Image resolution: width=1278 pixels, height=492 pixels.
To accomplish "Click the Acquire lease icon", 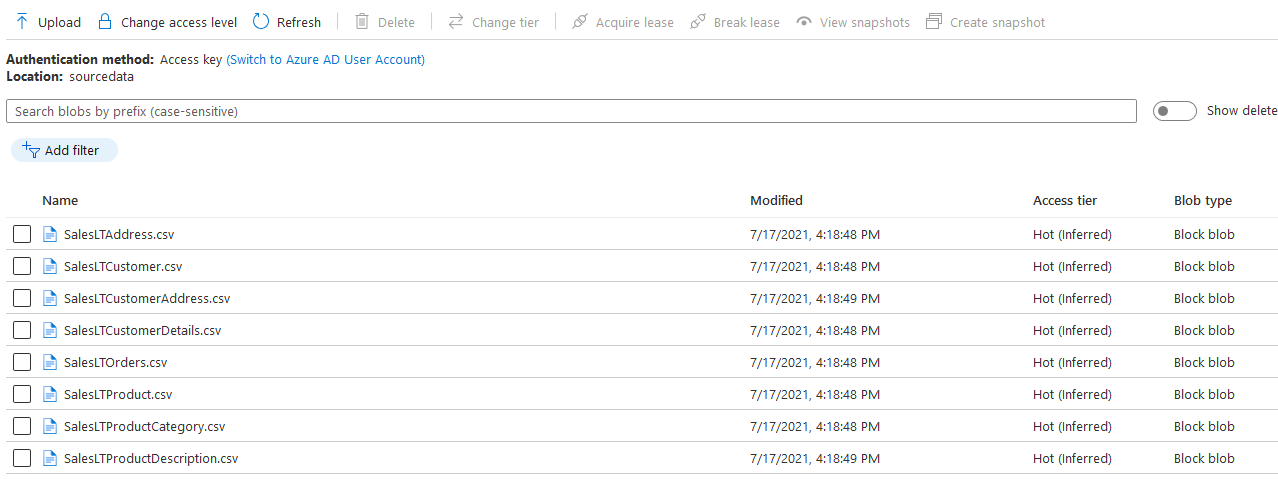I will [580, 22].
